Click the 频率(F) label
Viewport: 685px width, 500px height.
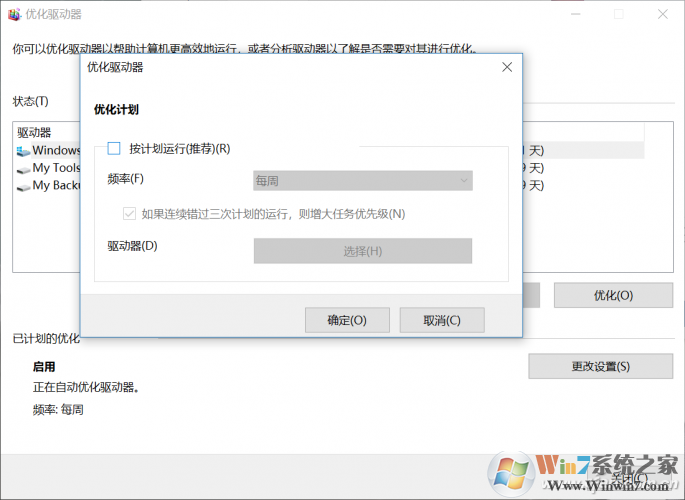[125, 179]
